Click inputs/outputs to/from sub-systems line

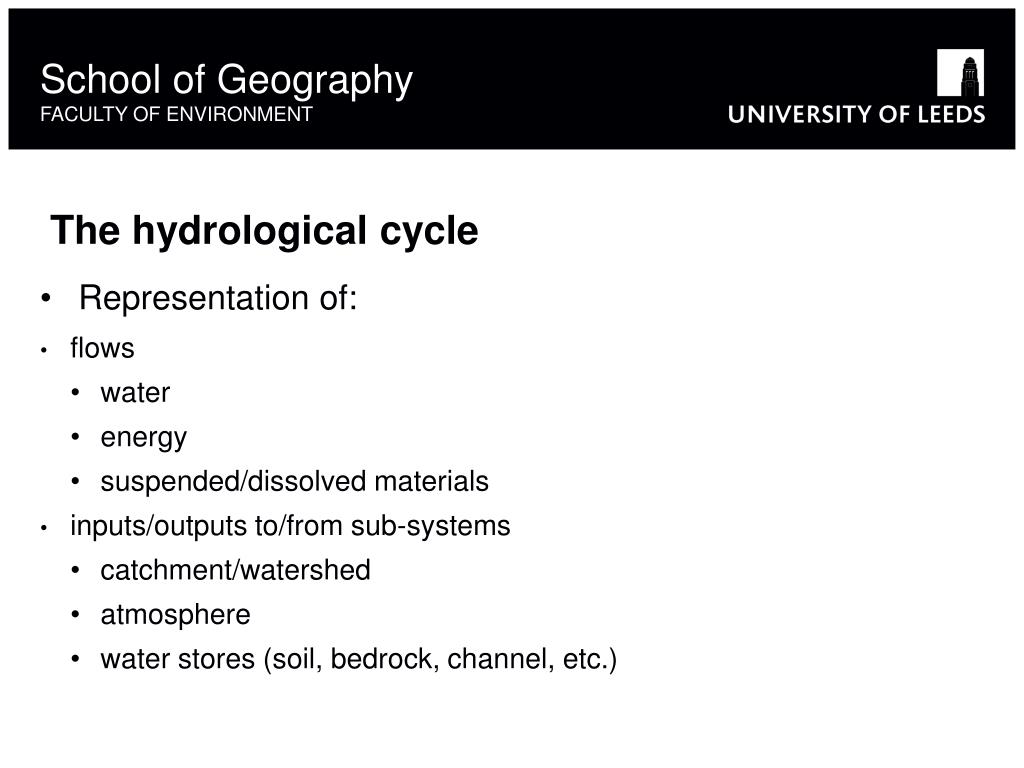[x=290, y=526]
